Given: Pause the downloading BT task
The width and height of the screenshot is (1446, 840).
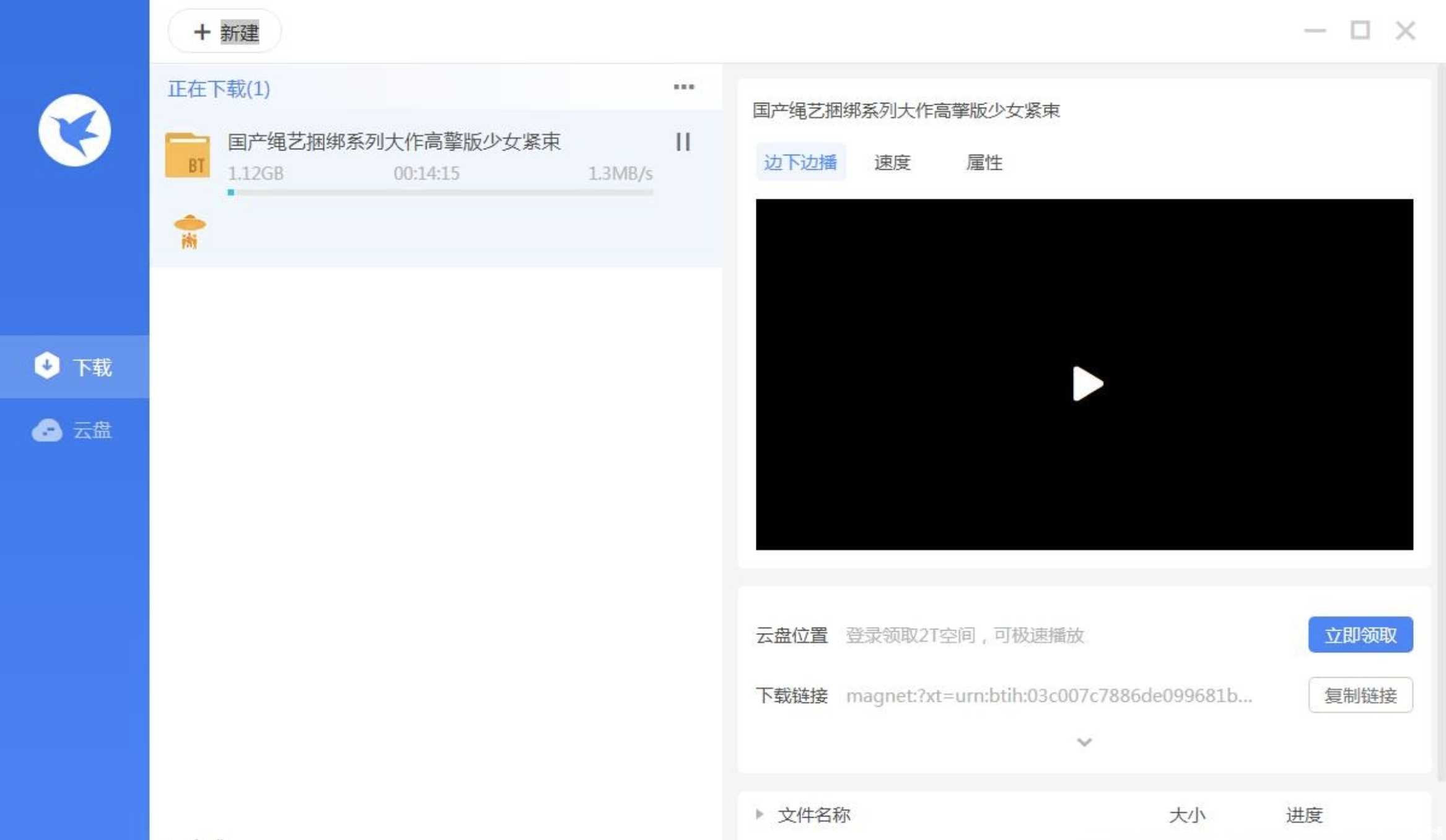Looking at the screenshot, I should 683,142.
